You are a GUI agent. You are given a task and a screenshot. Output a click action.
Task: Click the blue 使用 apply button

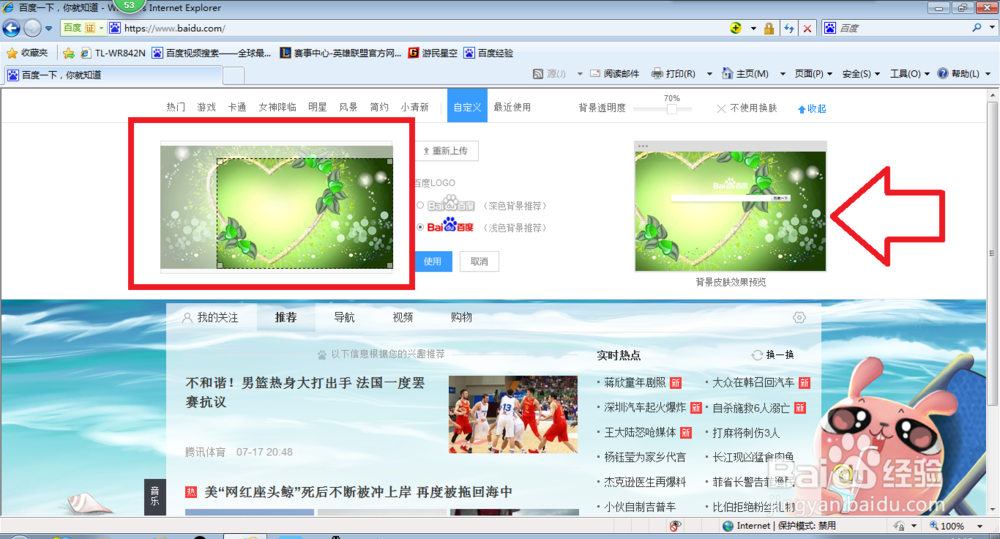point(433,262)
